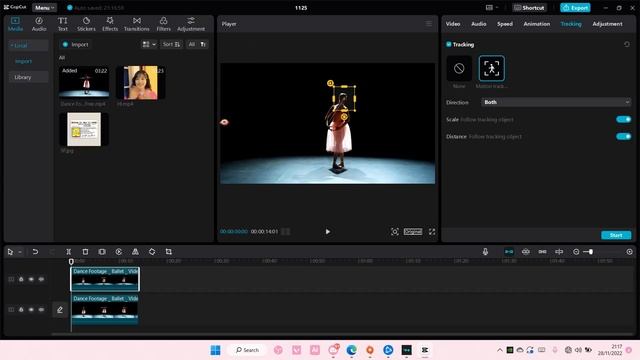Toggle main track magnet in timeline toolbar
Image resolution: width=640 pixels, height=360 pixels.
(x=509, y=252)
